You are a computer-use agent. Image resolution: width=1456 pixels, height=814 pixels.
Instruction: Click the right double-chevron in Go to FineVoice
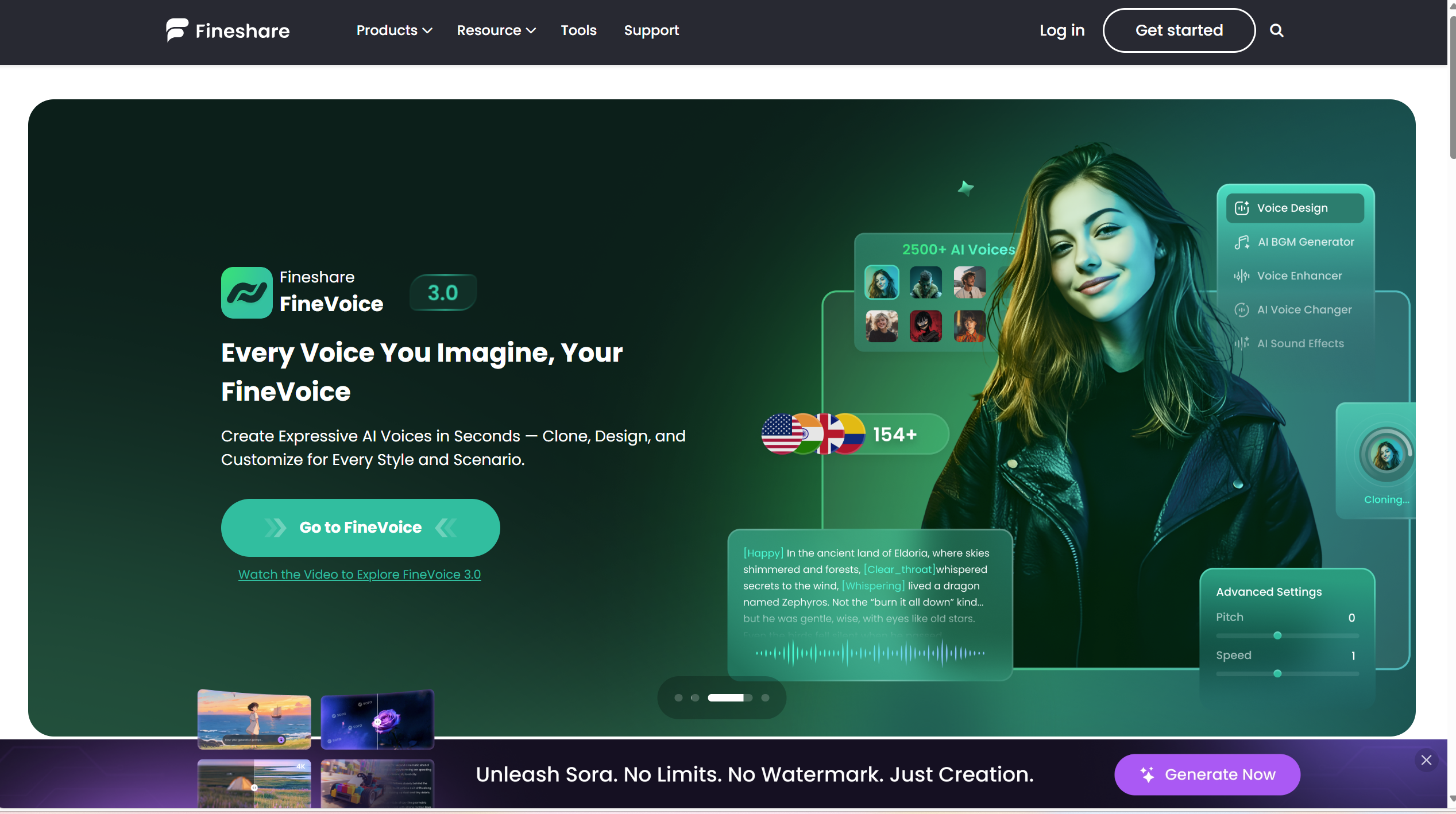coord(275,528)
